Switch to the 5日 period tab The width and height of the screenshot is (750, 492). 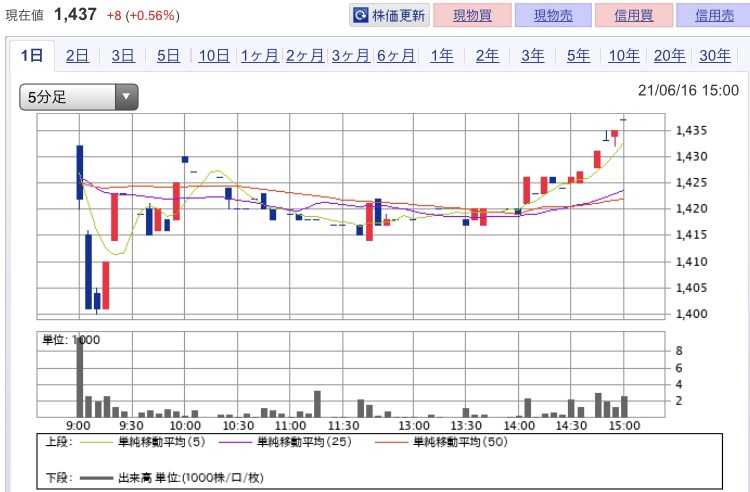[168, 56]
